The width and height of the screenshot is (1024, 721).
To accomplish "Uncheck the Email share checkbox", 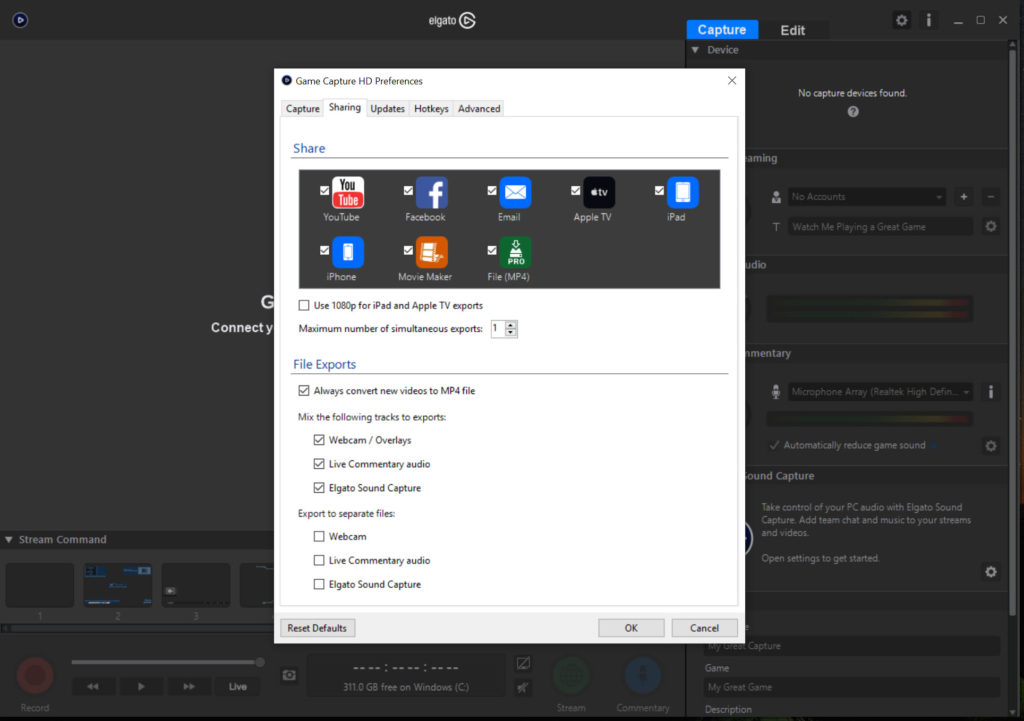I will pyautogui.click(x=492, y=191).
